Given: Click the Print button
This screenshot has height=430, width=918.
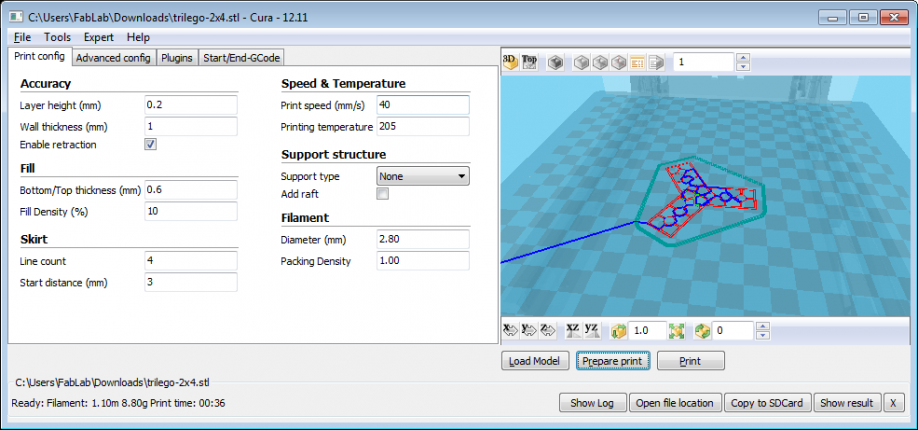Looking at the screenshot, I should pyautogui.click(x=691, y=361).
